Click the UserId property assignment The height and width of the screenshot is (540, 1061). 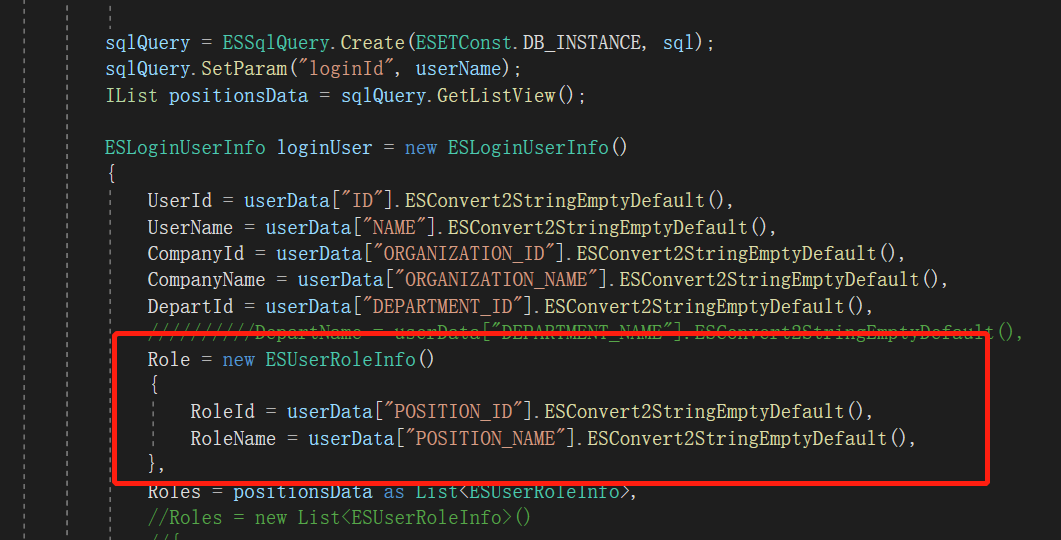[x=179, y=200]
